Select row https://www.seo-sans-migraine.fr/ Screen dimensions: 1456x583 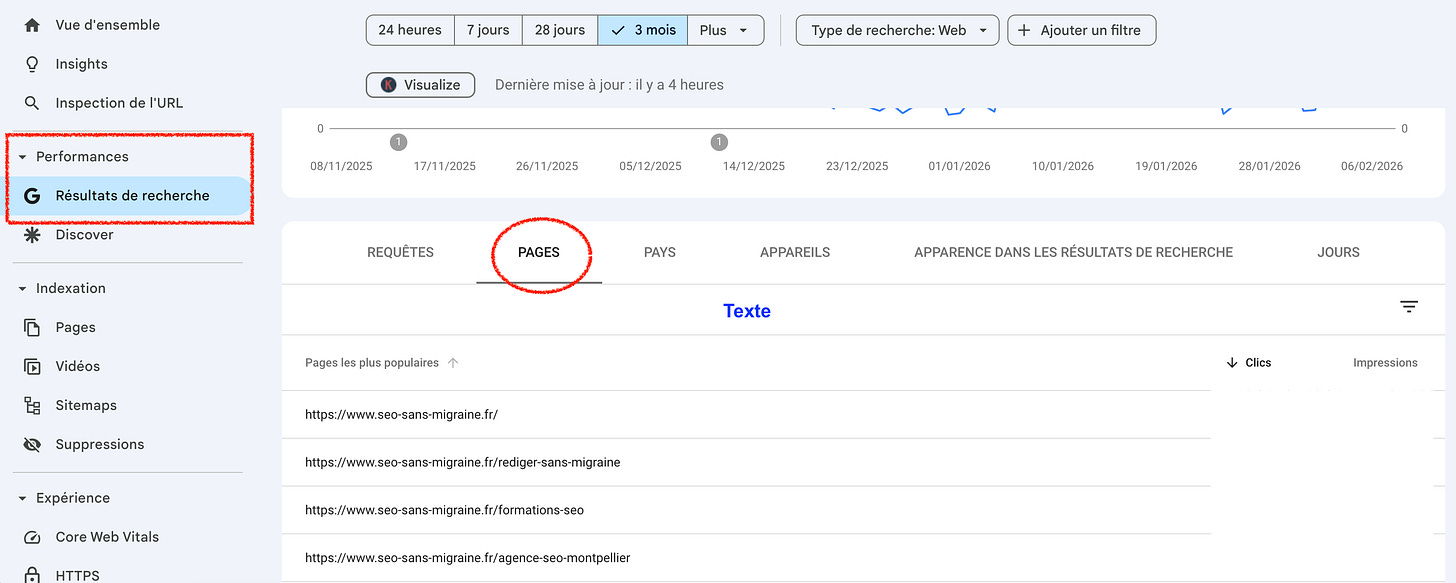tap(746, 414)
